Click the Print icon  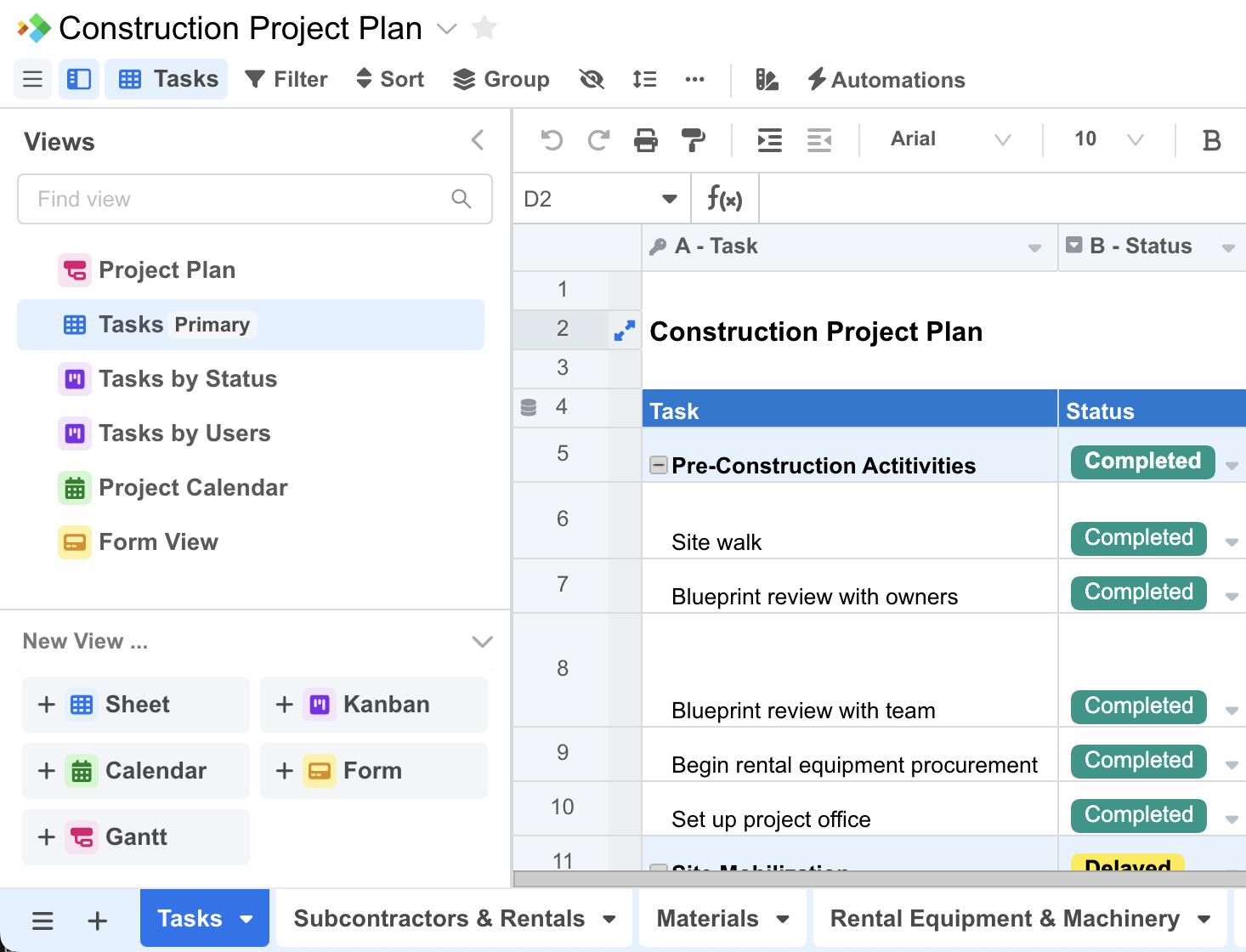point(646,139)
